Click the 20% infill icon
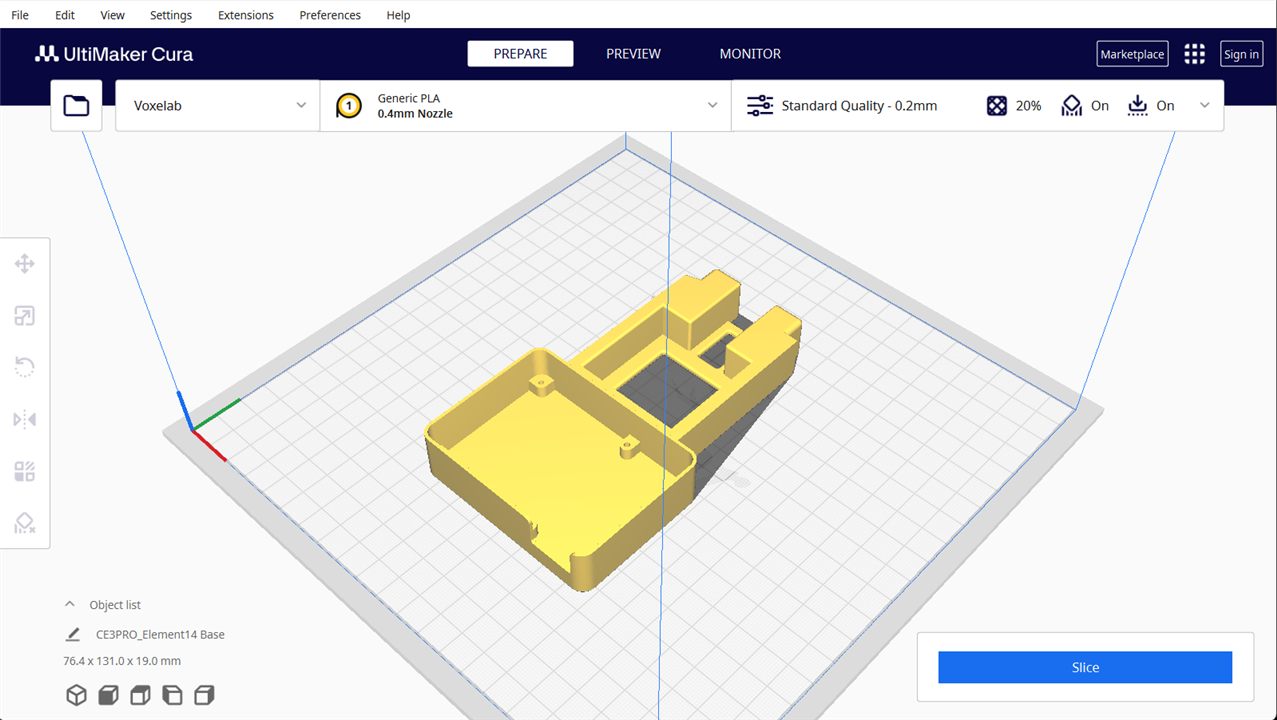The height and width of the screenshot is (720, 1277). (x=997, y=105)
